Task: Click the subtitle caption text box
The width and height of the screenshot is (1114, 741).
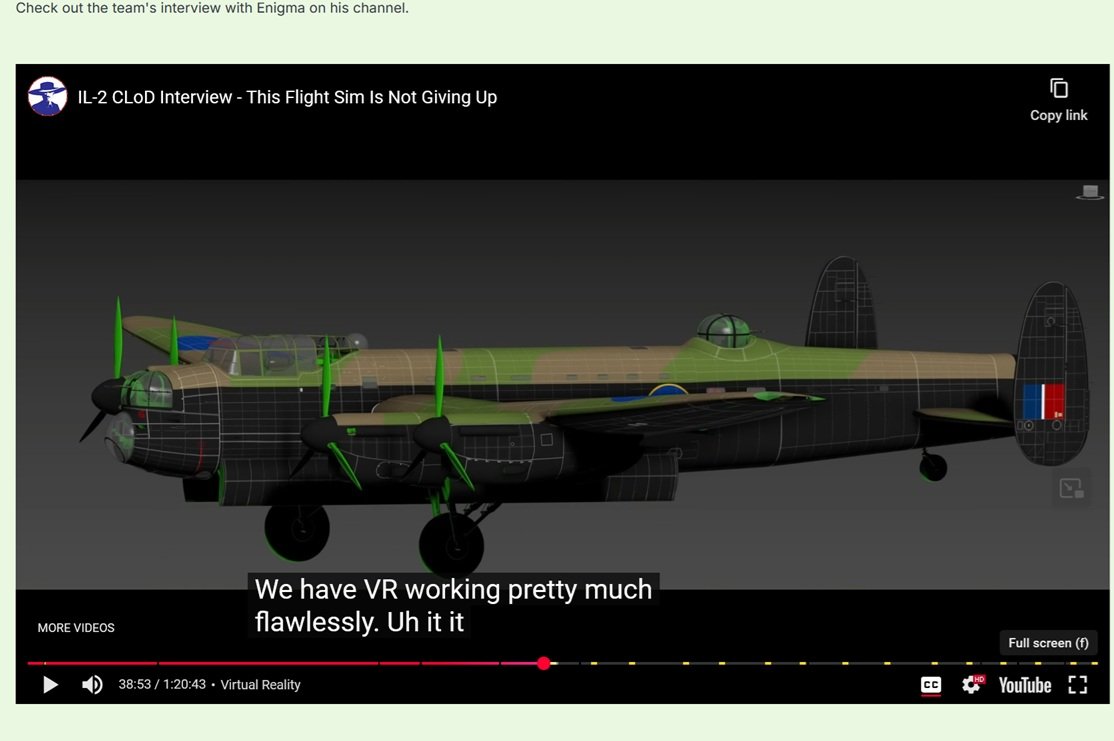Action: [453, 605]
